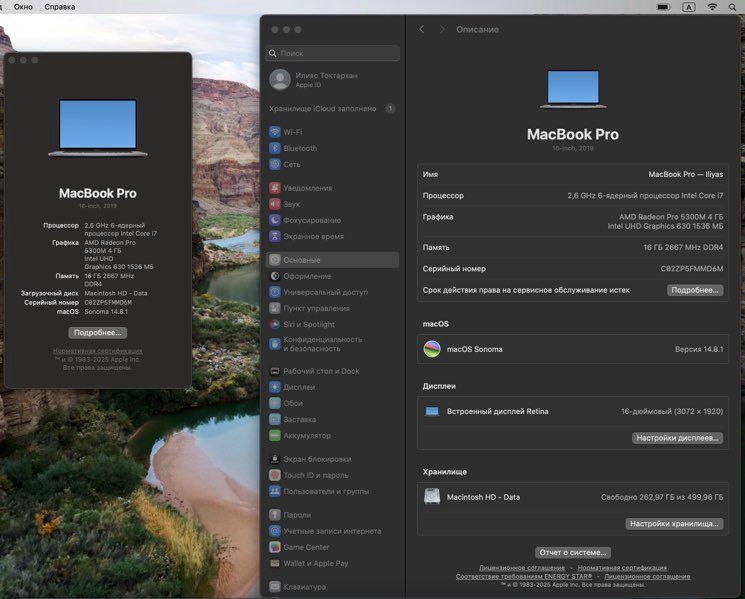
Task: Click Настройки хранилища button
Action: [x=674, y=523]
